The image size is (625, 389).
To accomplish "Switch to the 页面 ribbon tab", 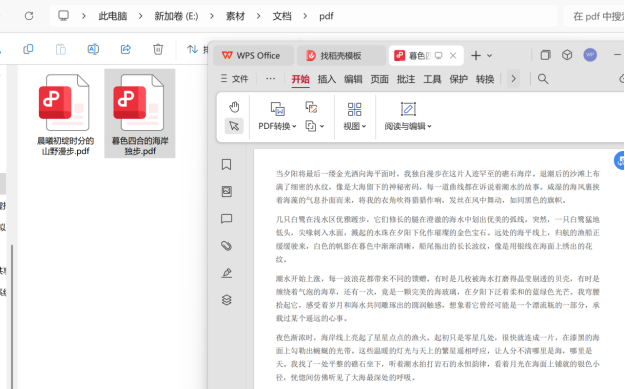I will [x=379, y=79].
